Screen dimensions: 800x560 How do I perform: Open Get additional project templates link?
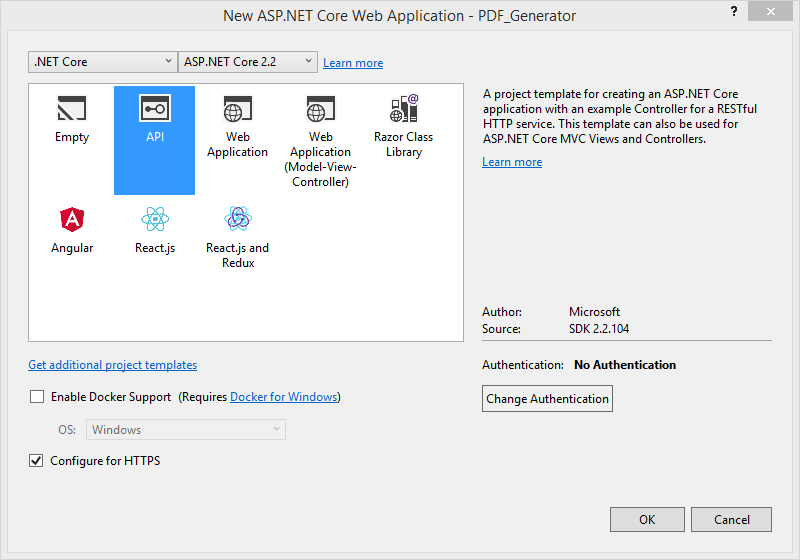click(x=112, y=365)
